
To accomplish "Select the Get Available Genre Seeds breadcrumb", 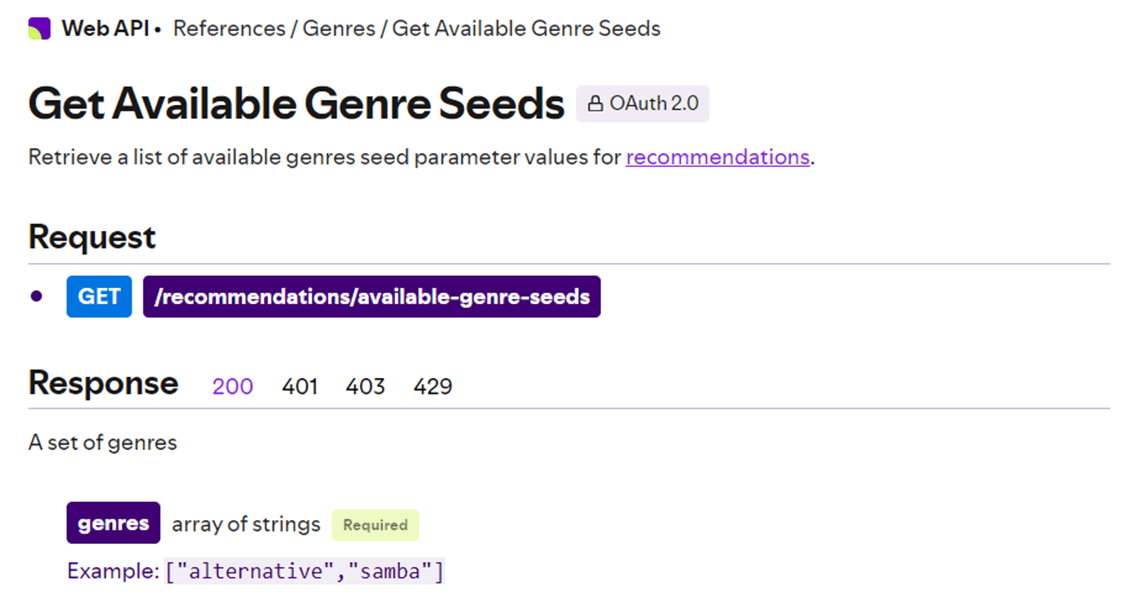I will 526,29.
